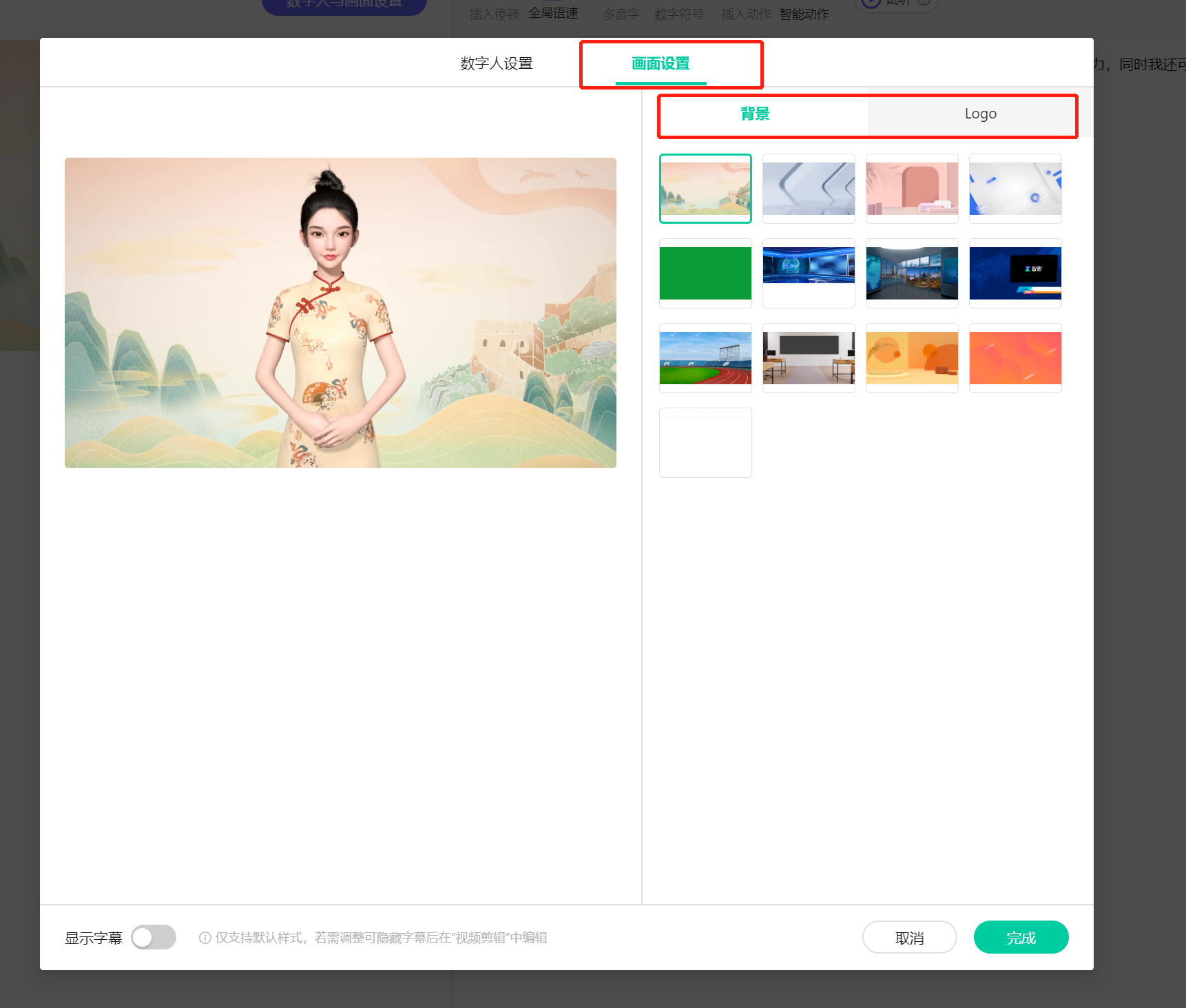1186x1008 pixels.
Task: Click the 完成 button
Action: 1021,937
